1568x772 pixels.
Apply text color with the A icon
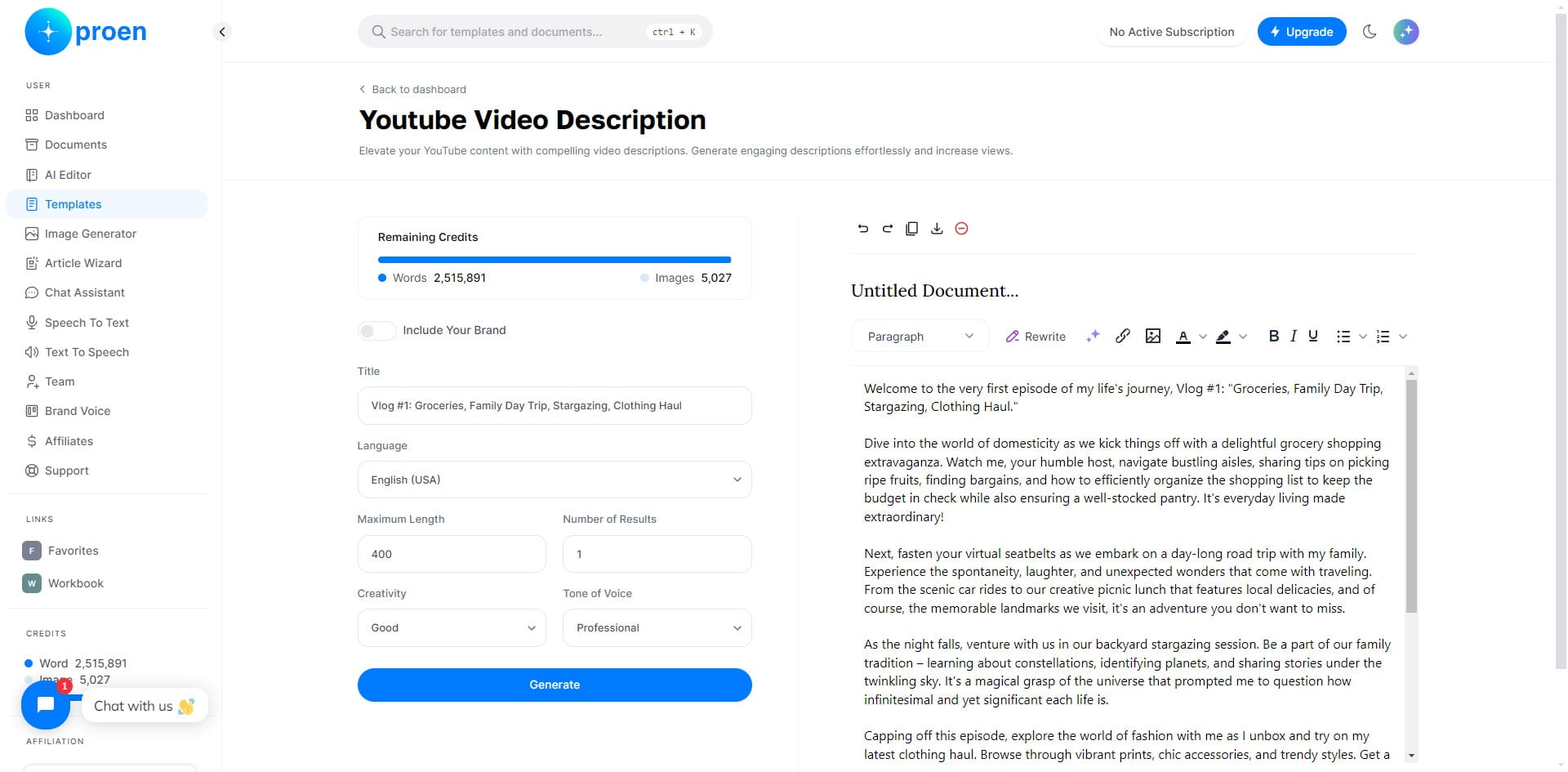(1183, 337)
